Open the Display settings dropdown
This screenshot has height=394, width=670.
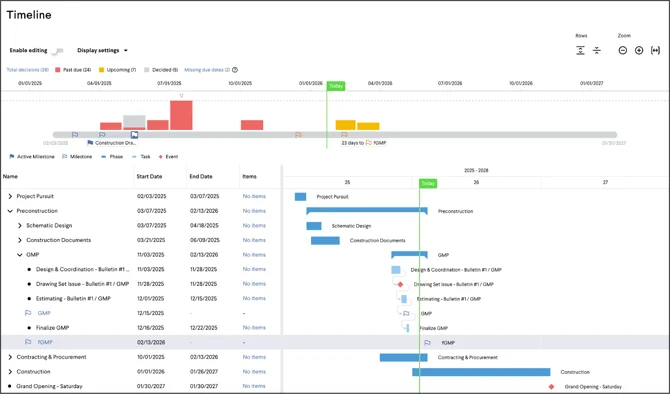pyautogui.click(x=102, y=50)
